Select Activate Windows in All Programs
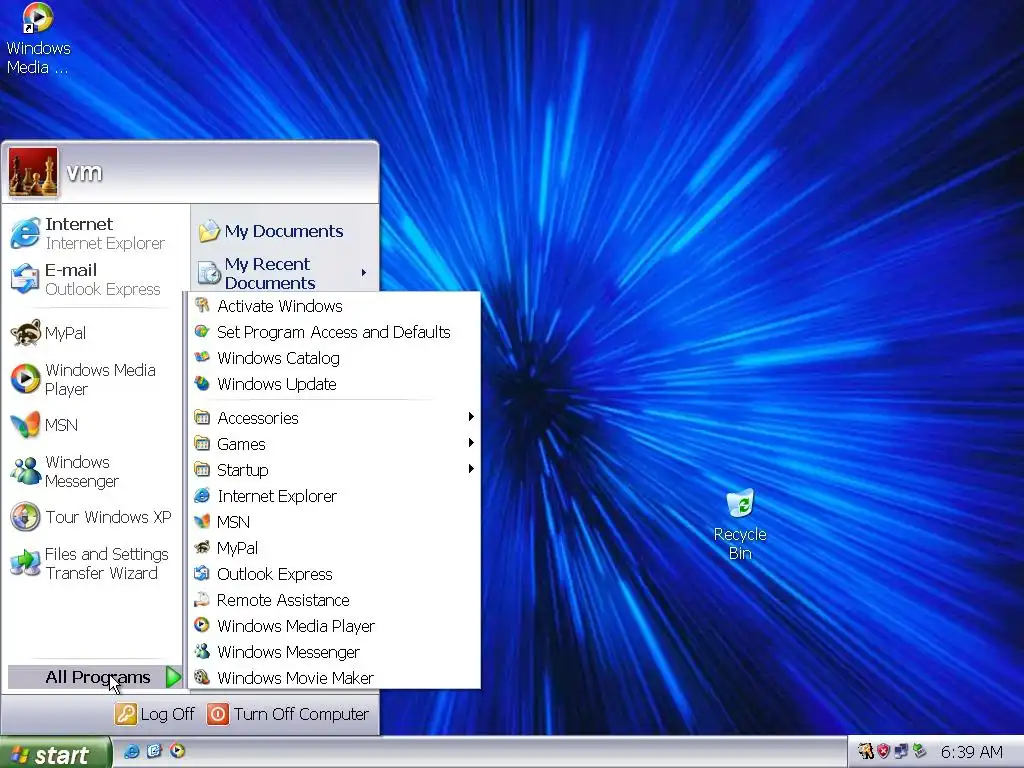Image resolution: width=1024 pixels, height=768 pixels. tap(334, 306)
